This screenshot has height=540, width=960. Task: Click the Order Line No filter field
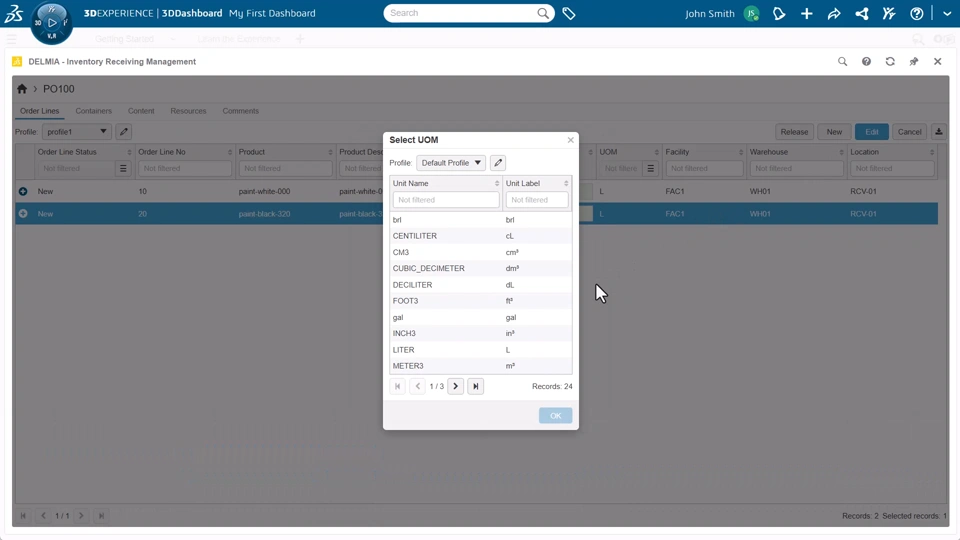pyautogui.click(x=185, y=168)
